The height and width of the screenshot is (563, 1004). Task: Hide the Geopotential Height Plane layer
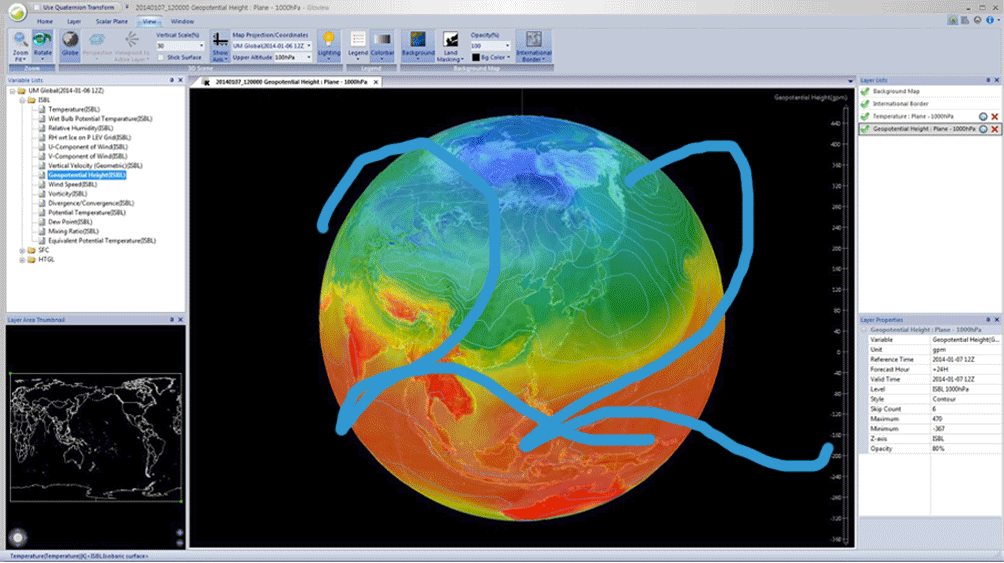coord(865,129)
